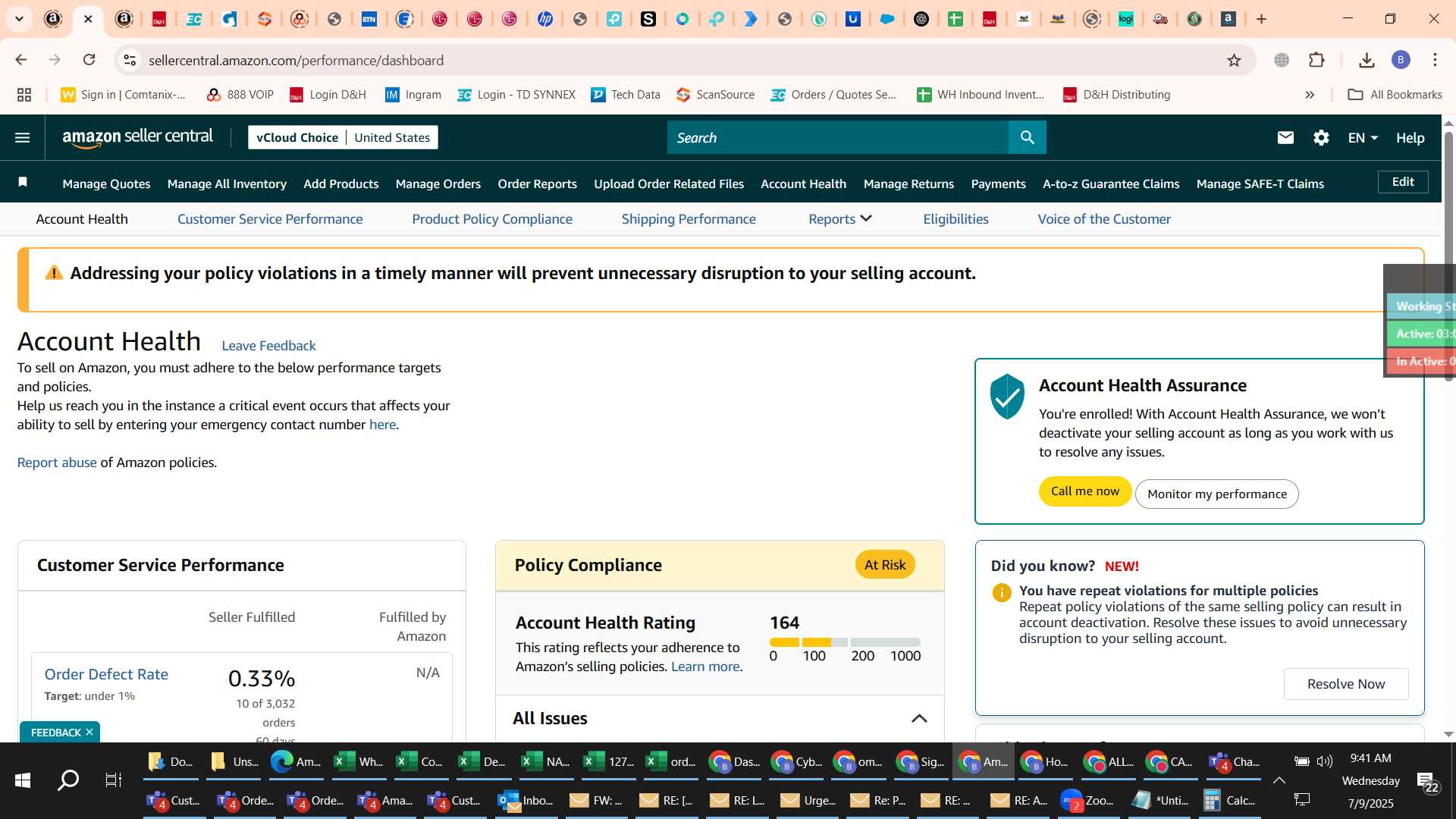Viewport: 1456px width, 819px height.
Task: Open Calculator taskbar item
Action: tap(1229, 801)
